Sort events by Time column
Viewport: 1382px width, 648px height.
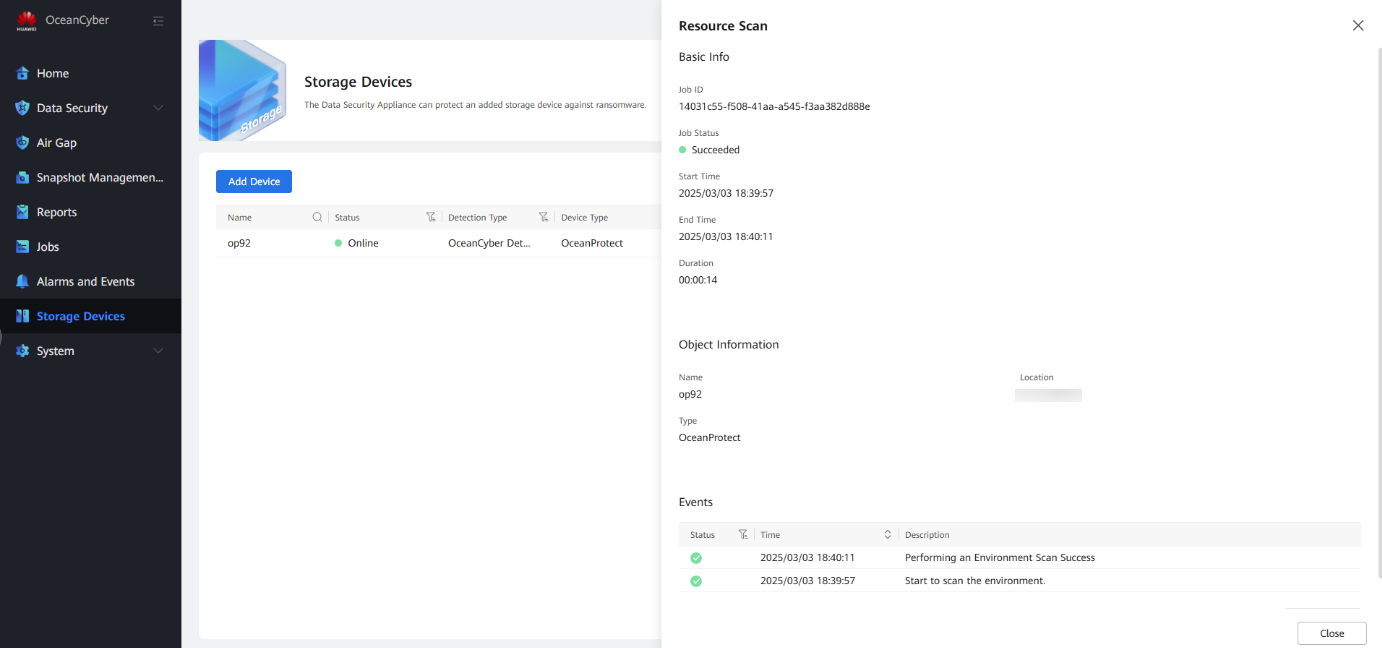click(x=887, y=535)
